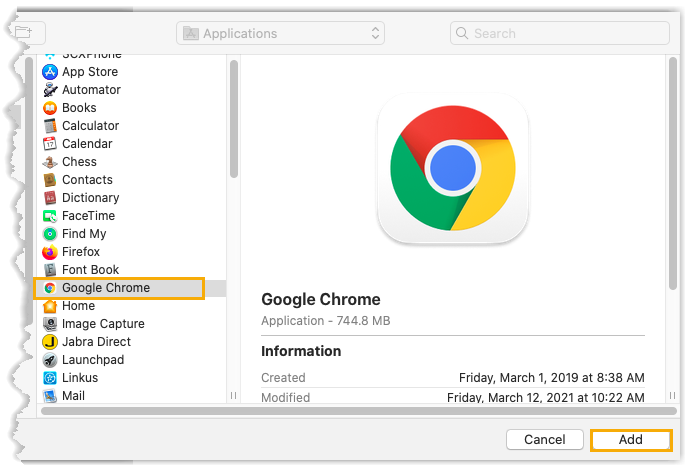This screenshot has height=472, width=686.
Task: Select the Firefox name in list
Action: [x=81, y=252]
